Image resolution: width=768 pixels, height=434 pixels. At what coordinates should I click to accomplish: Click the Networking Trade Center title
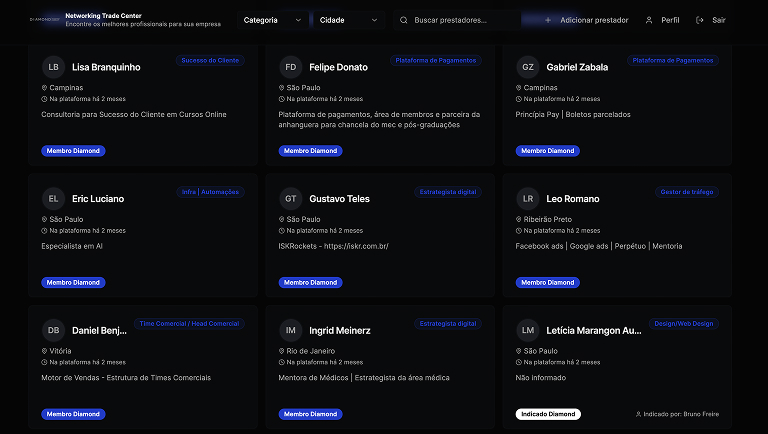[104, 16]
